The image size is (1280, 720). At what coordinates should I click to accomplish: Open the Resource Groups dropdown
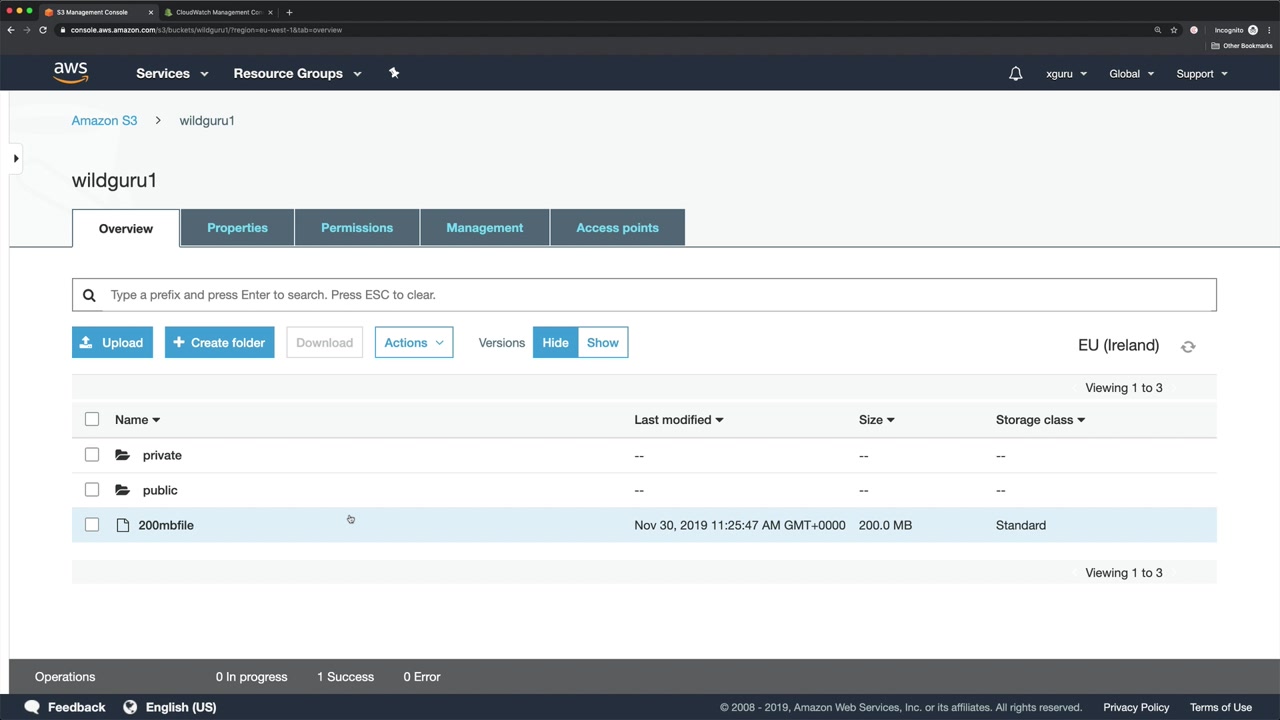coord(297,73)
